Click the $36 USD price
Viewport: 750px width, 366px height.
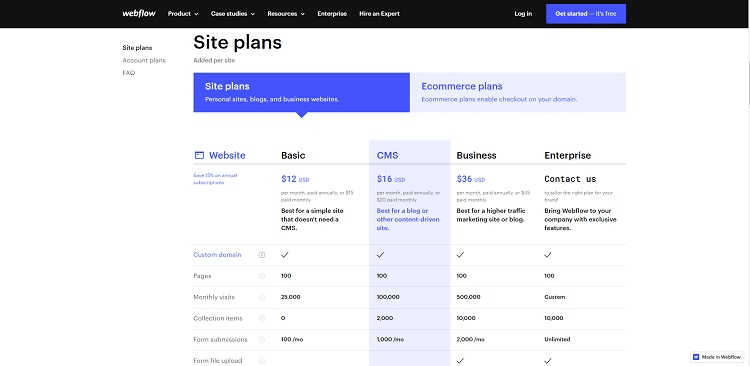471,179
